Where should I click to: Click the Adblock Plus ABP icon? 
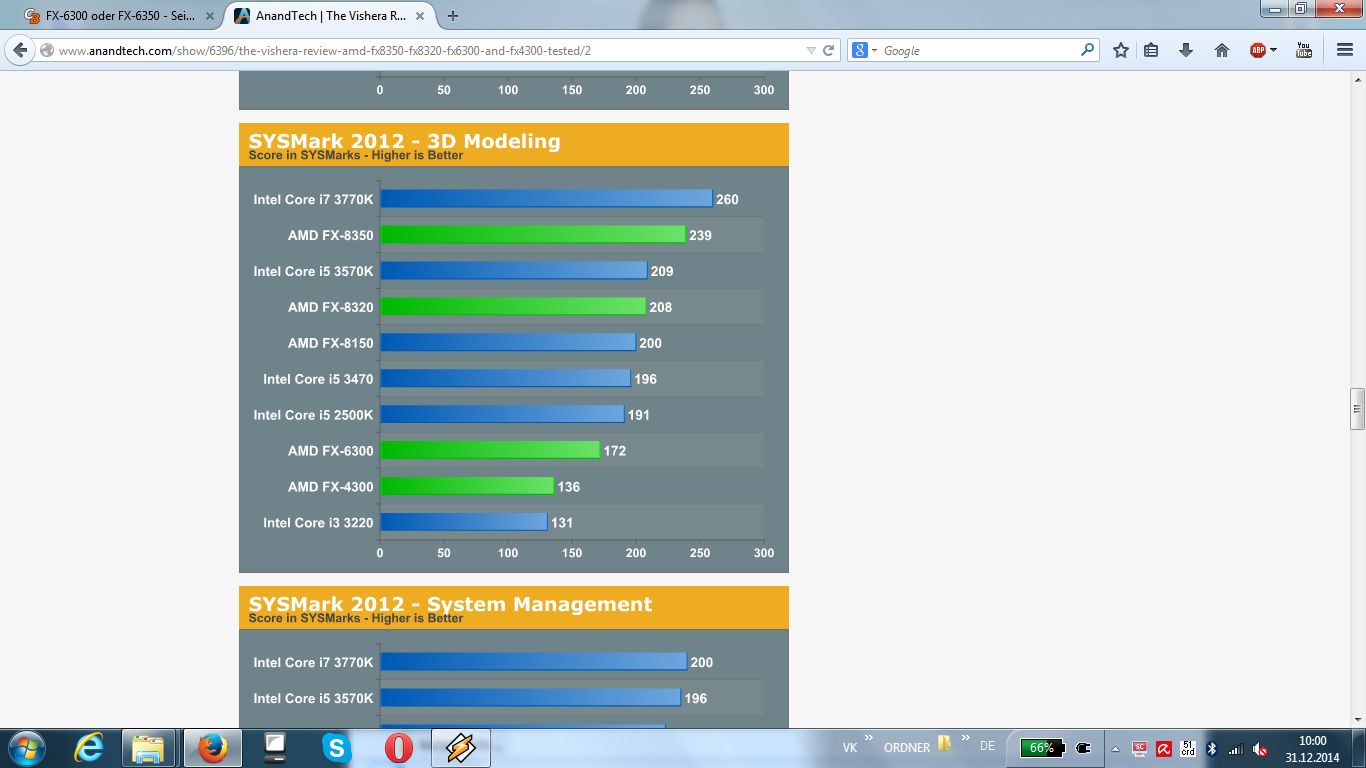(x=1258, y=50)
